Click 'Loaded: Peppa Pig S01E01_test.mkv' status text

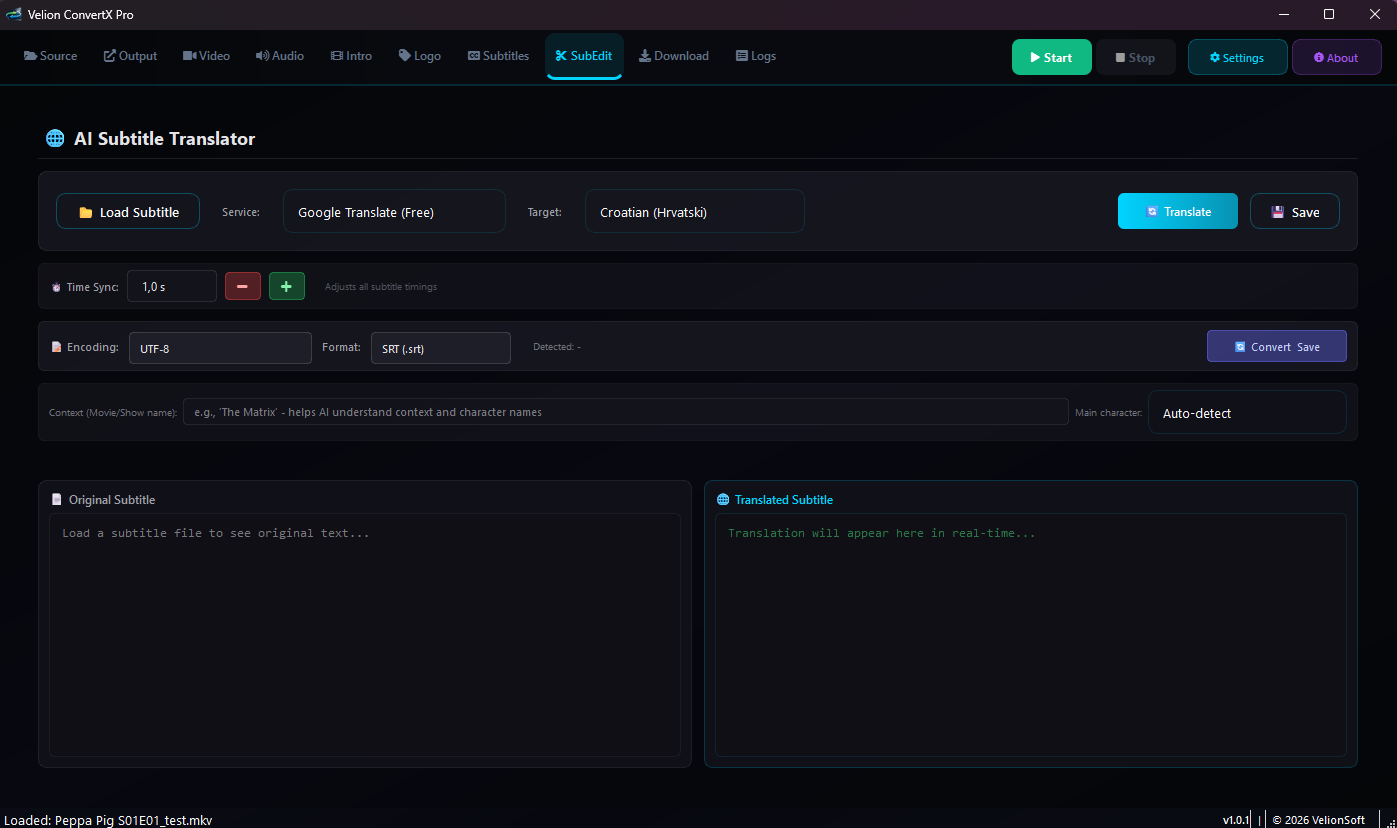pos(109,820)
